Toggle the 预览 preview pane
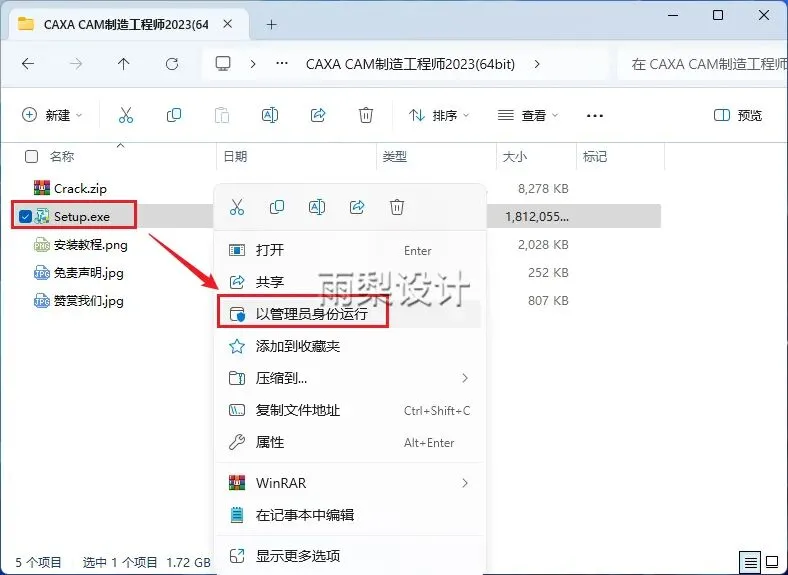 click(738, 116)
